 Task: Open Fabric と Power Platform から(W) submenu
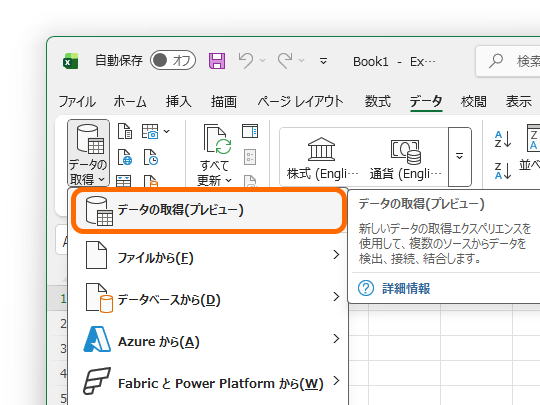click(x=208, y=381)
